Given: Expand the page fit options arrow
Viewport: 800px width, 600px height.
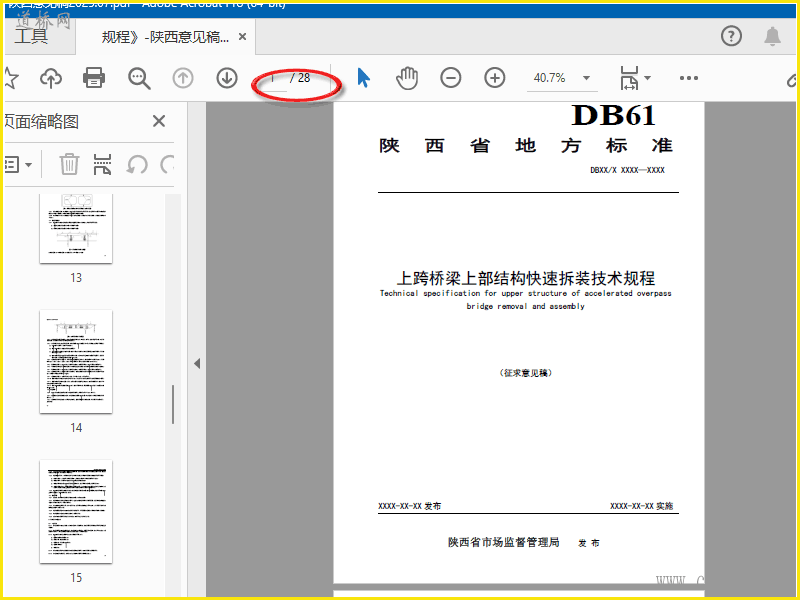Looking at the screenshot, I should point(647,78).
